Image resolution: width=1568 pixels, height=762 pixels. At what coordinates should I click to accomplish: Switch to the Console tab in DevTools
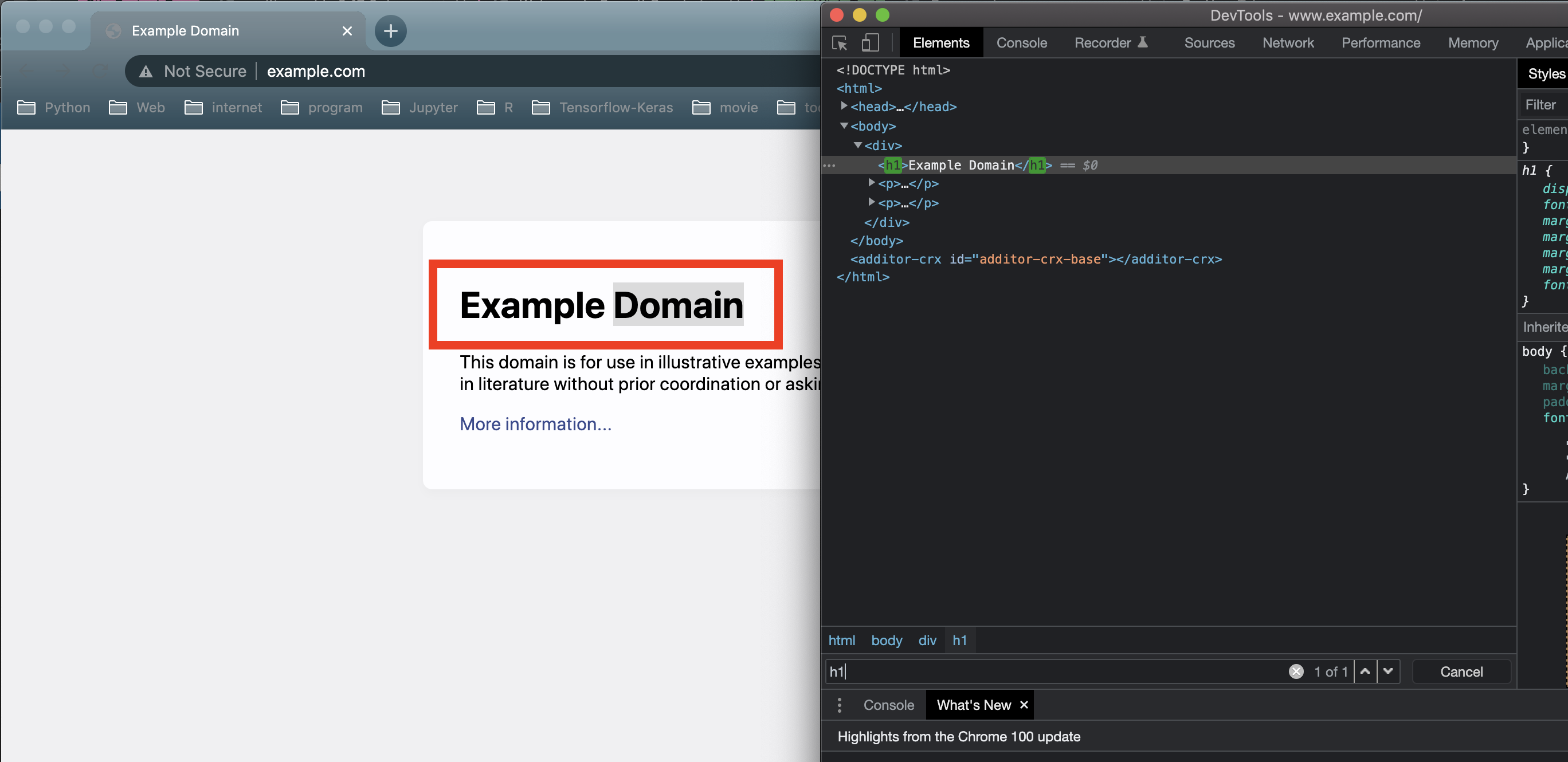click(1021, 42)
